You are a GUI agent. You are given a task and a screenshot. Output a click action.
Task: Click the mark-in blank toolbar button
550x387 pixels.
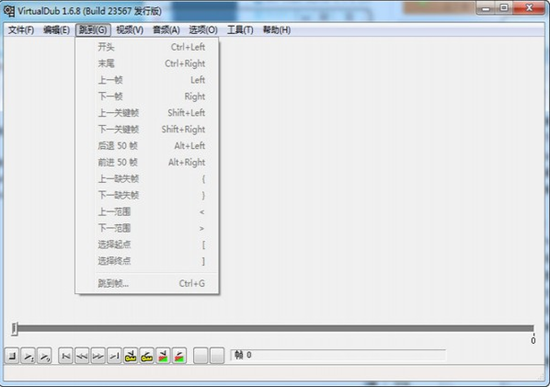point(201,356)
